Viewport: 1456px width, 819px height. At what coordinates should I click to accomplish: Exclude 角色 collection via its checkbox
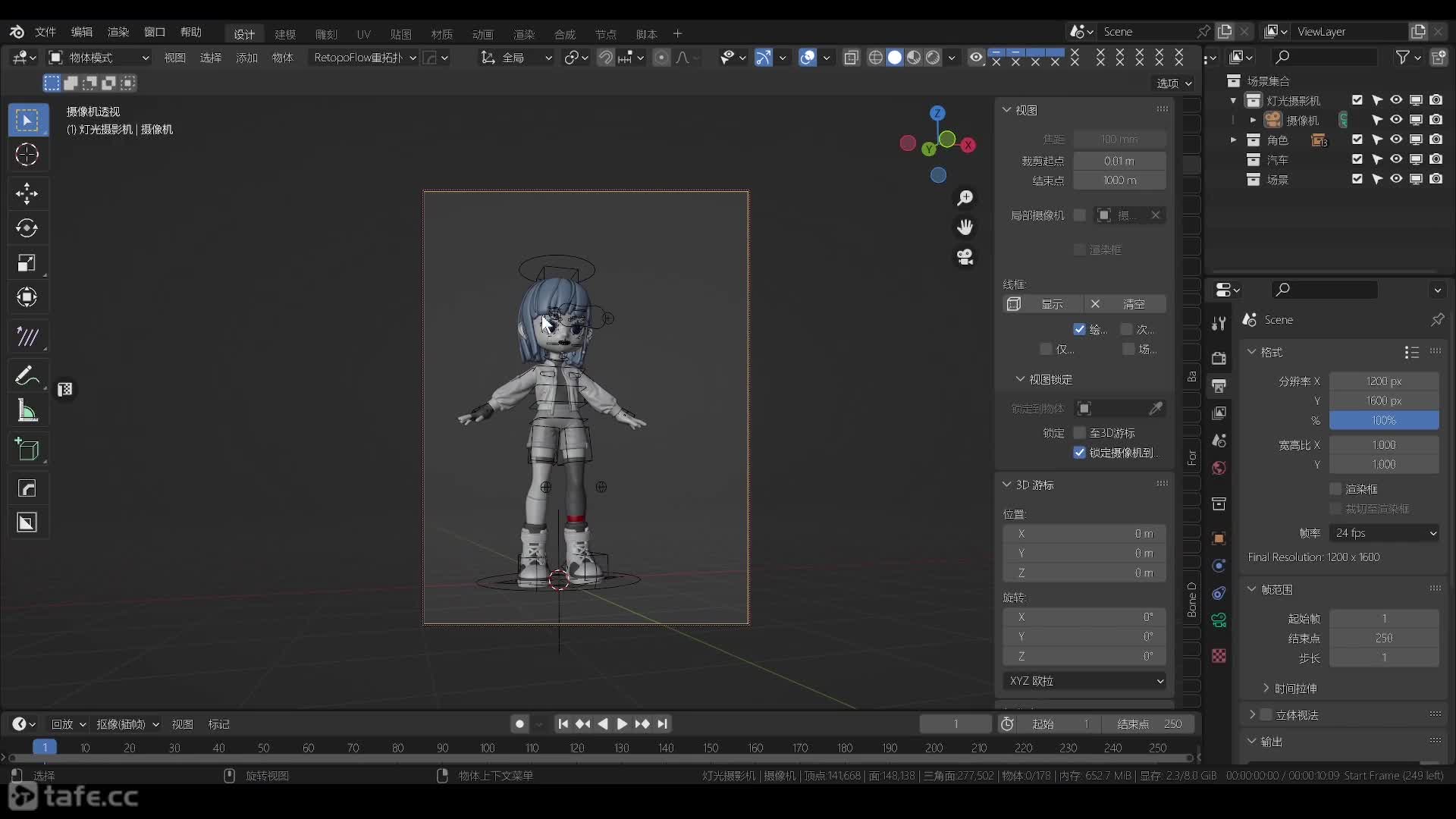[1357, 140]
